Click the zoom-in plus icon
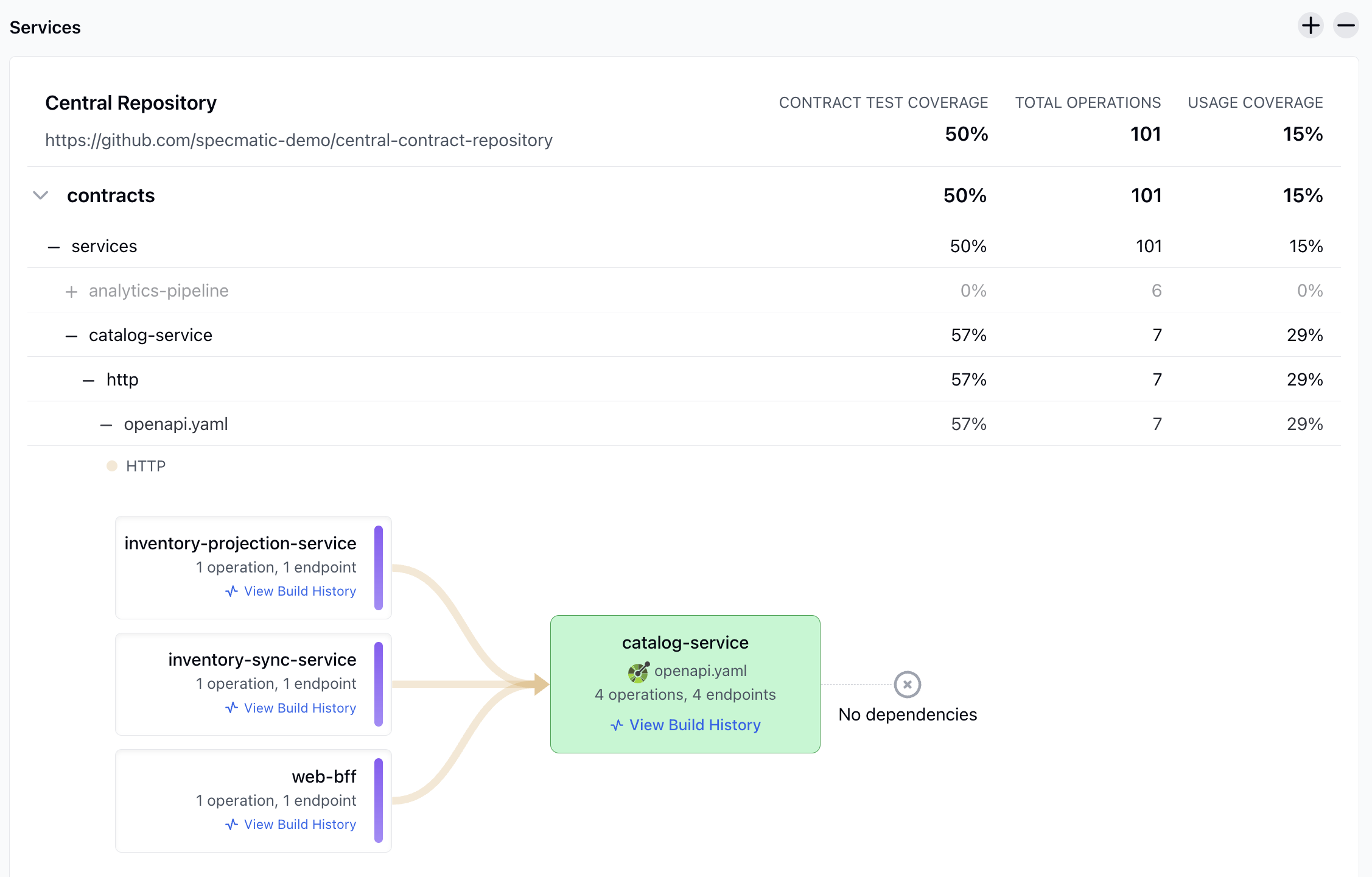Image resolution: width=1372 pixels, height=877 pixels. tap(1311, 26)
